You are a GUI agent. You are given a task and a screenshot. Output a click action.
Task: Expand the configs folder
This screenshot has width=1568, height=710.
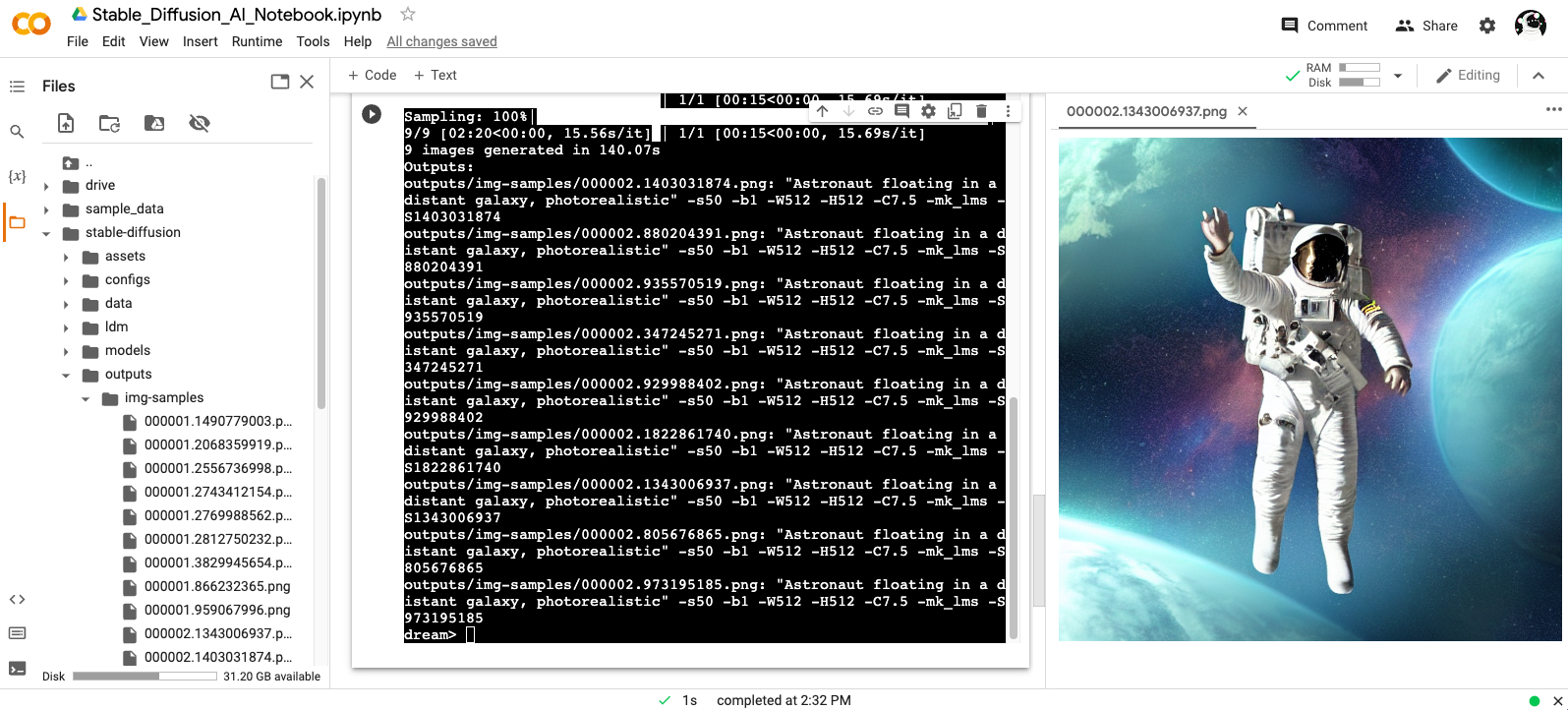coord(66,280)
